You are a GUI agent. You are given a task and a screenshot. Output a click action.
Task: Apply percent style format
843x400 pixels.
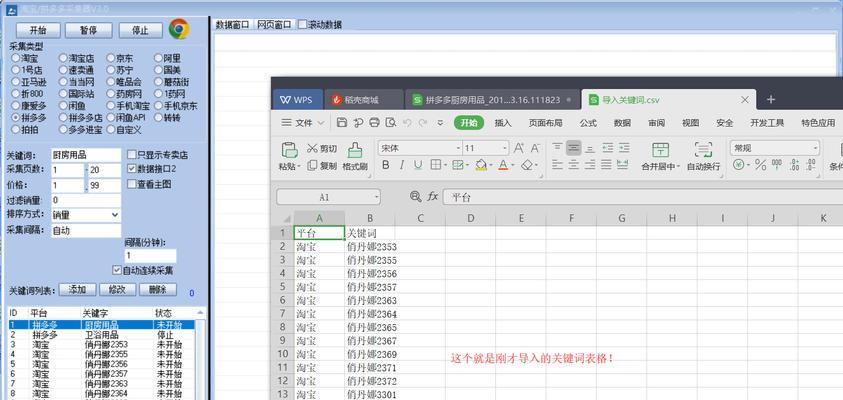click(760, 165)
